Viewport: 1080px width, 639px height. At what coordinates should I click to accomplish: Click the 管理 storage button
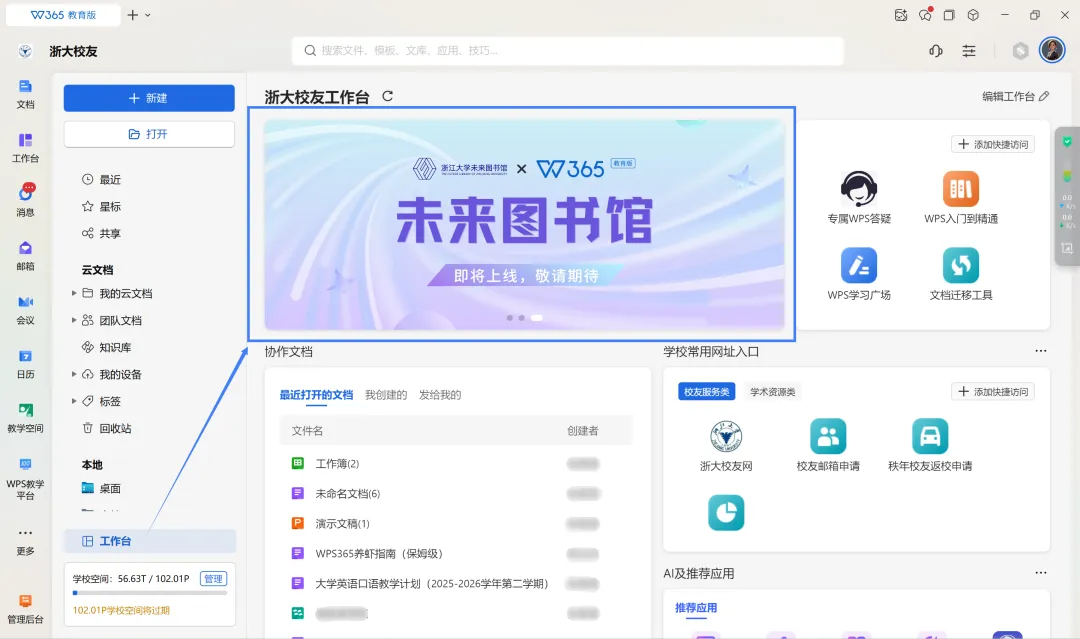(x=213, y=579)
